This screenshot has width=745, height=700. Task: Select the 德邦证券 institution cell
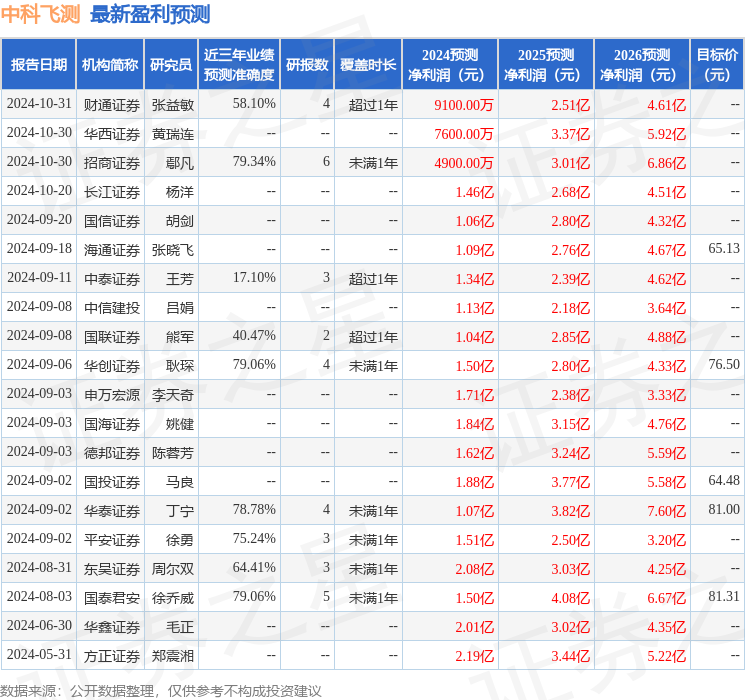[x=112, y=453]
